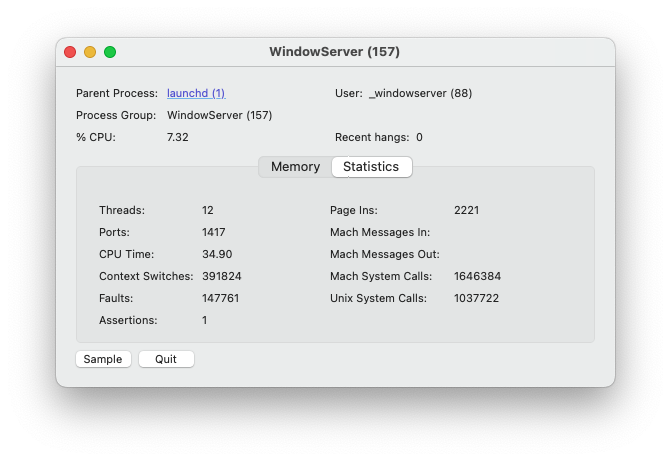Click the Assertions value 1
Screen dimensions: 671x461
(205, 320)
